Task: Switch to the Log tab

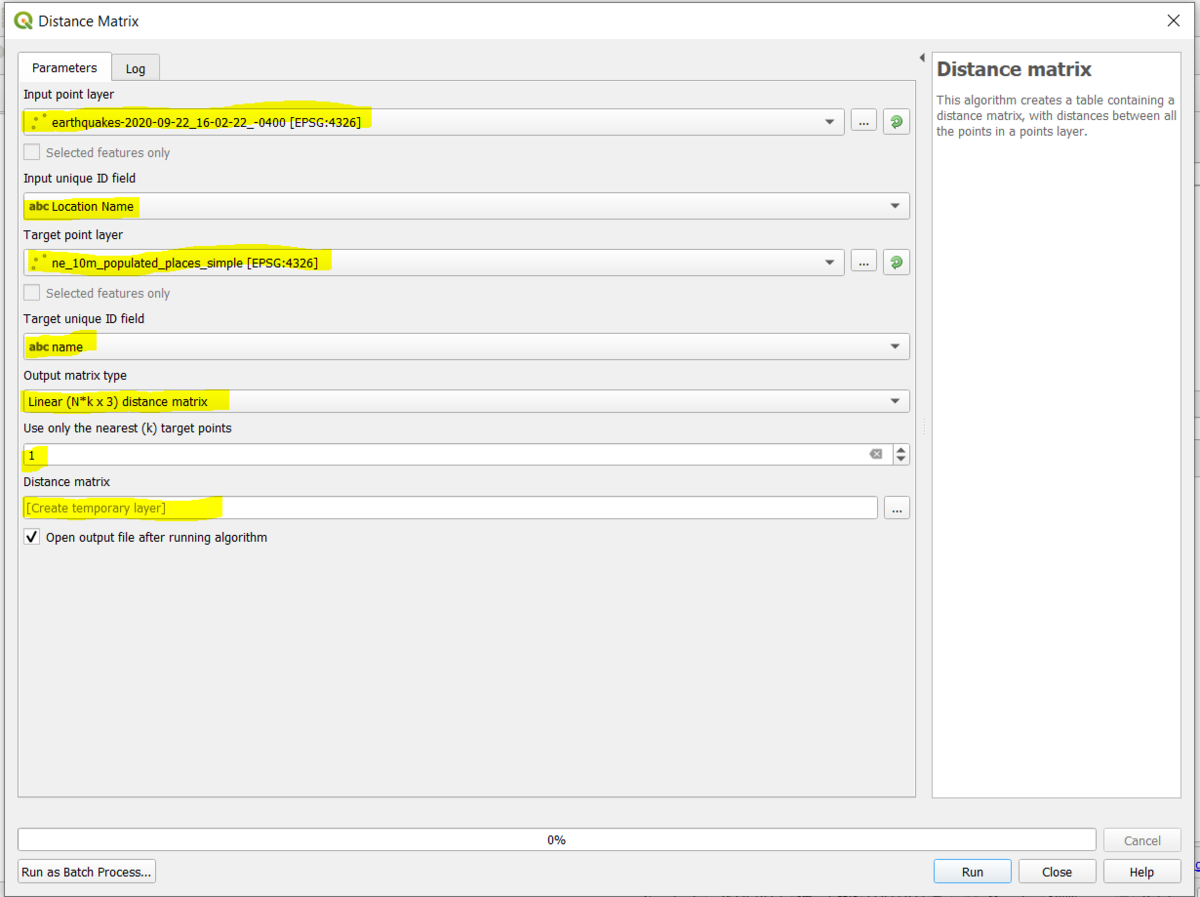Action: [x=135, y=68]
